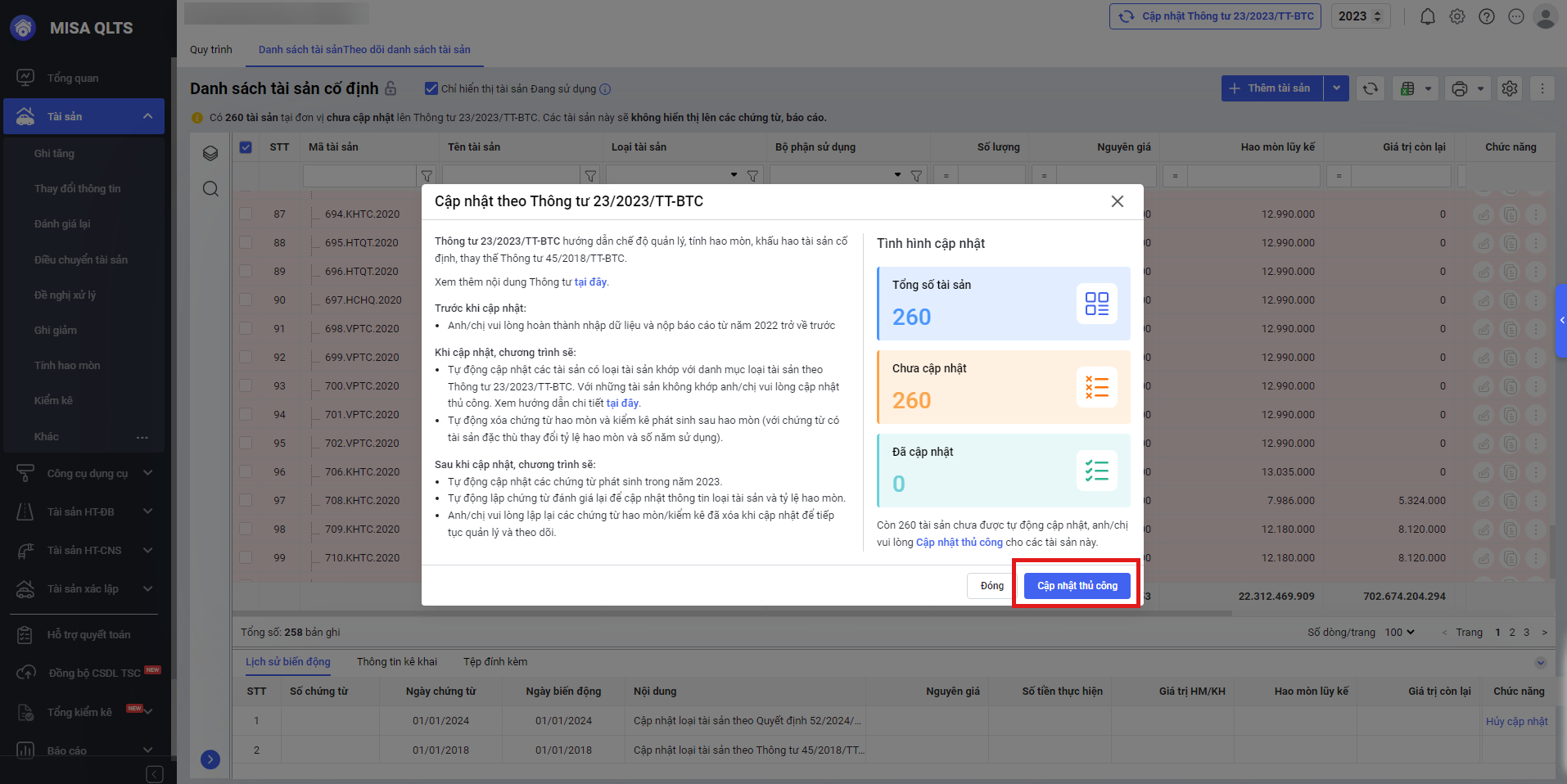The height and width of the screenshot is (784, 1567).
Task: Click the Cập nhật thủ công button
Action: tap(1077, 585)
